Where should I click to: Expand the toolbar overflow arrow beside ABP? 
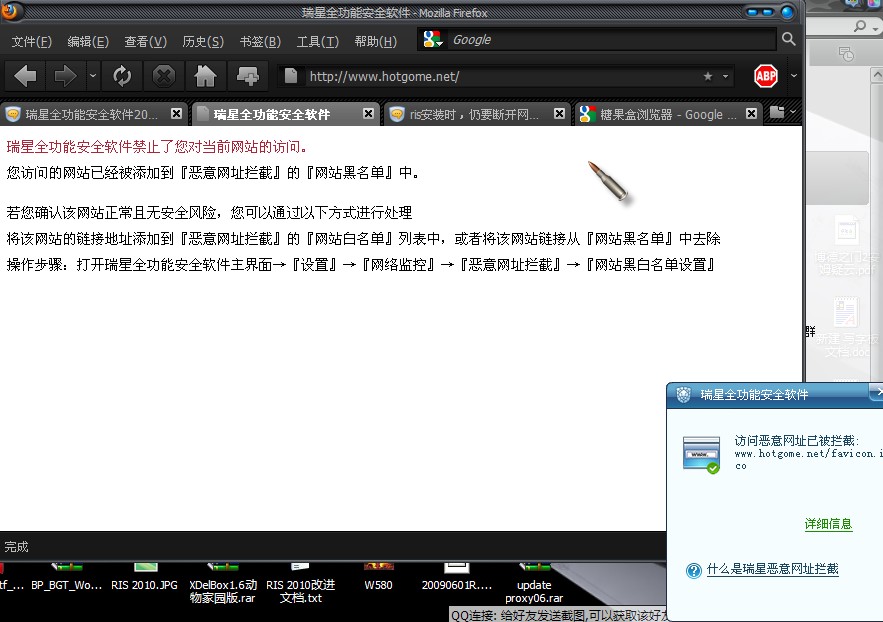coord(793,75)
